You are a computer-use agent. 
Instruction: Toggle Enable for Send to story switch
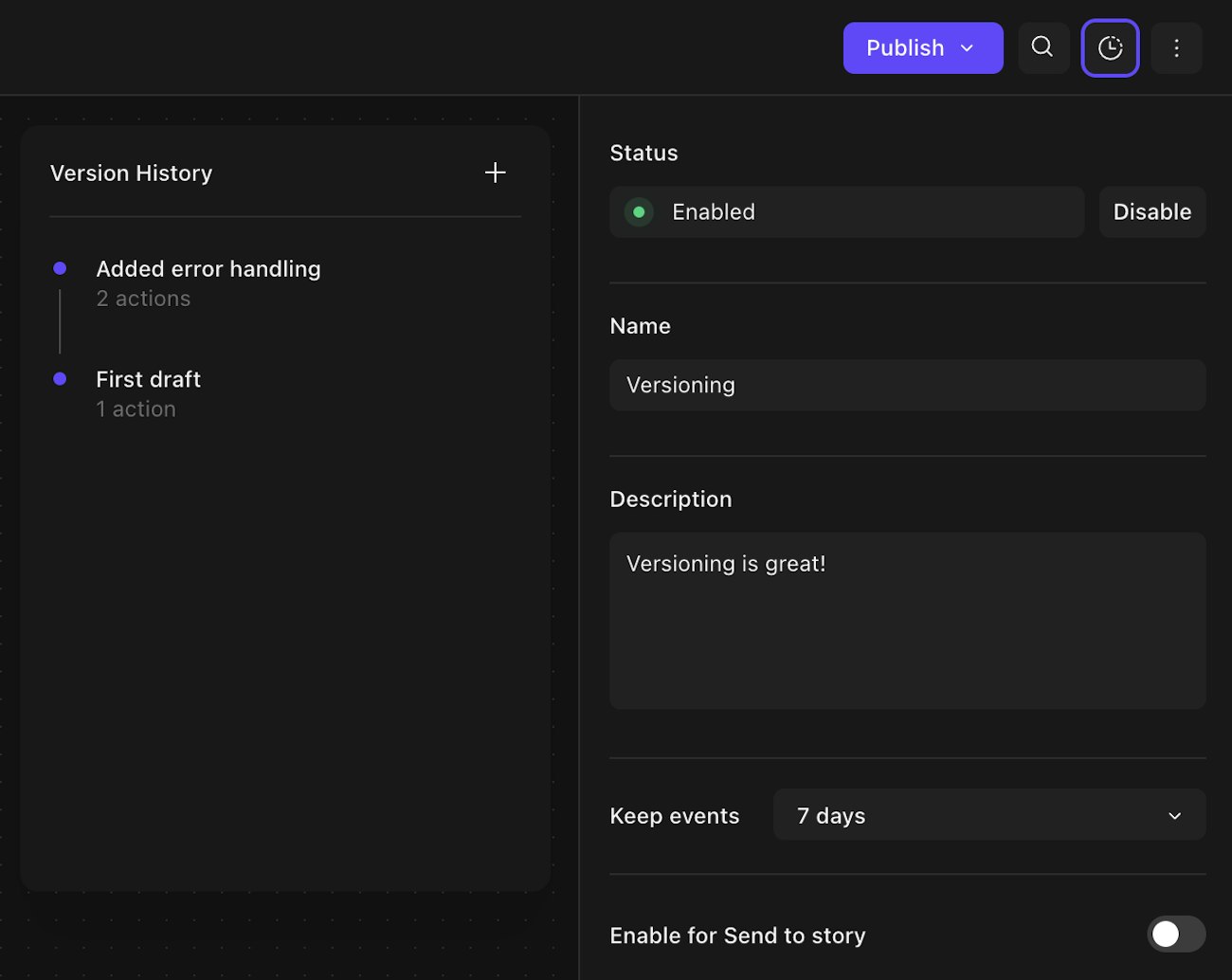click(x=1175, y=935)
